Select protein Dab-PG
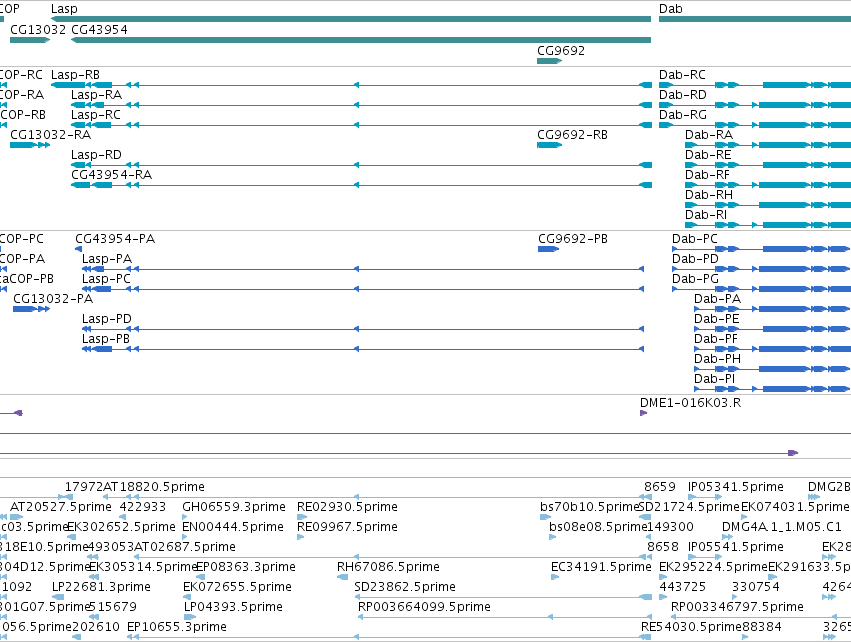Screen dimensions: 851x642 coord(695,279)
